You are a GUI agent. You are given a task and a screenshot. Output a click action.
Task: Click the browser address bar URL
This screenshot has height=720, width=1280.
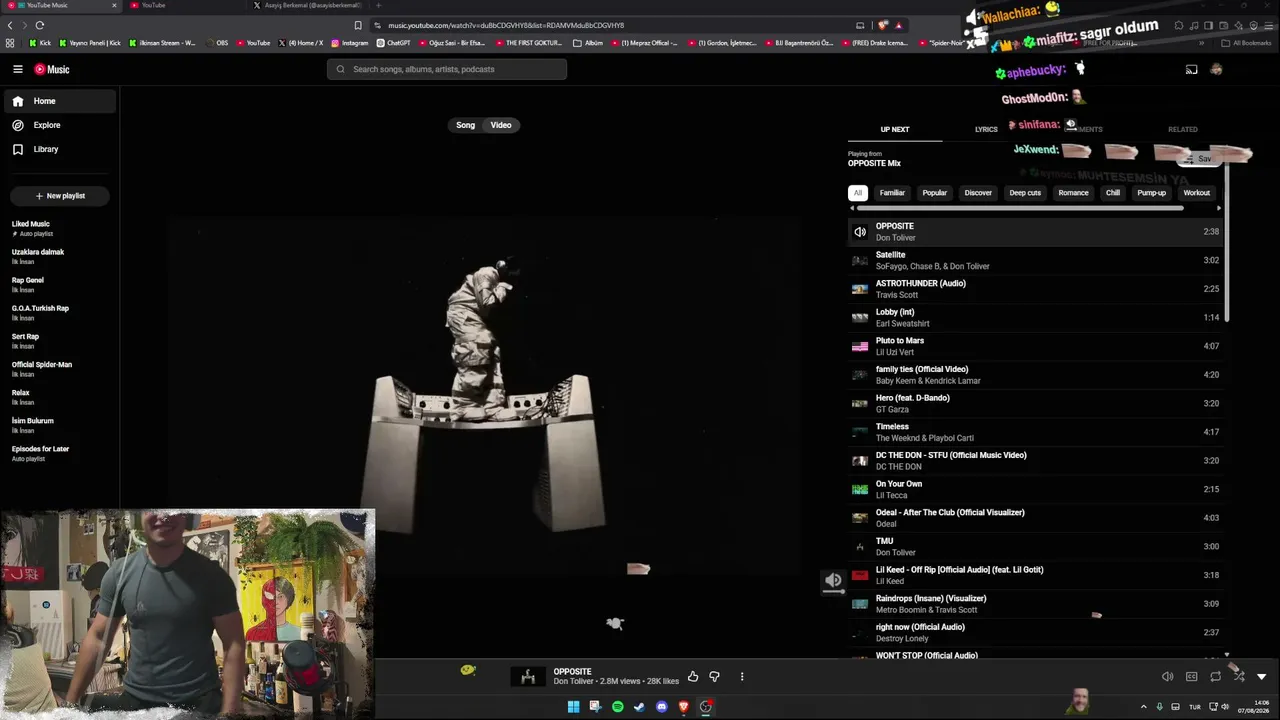coord(506,25)
